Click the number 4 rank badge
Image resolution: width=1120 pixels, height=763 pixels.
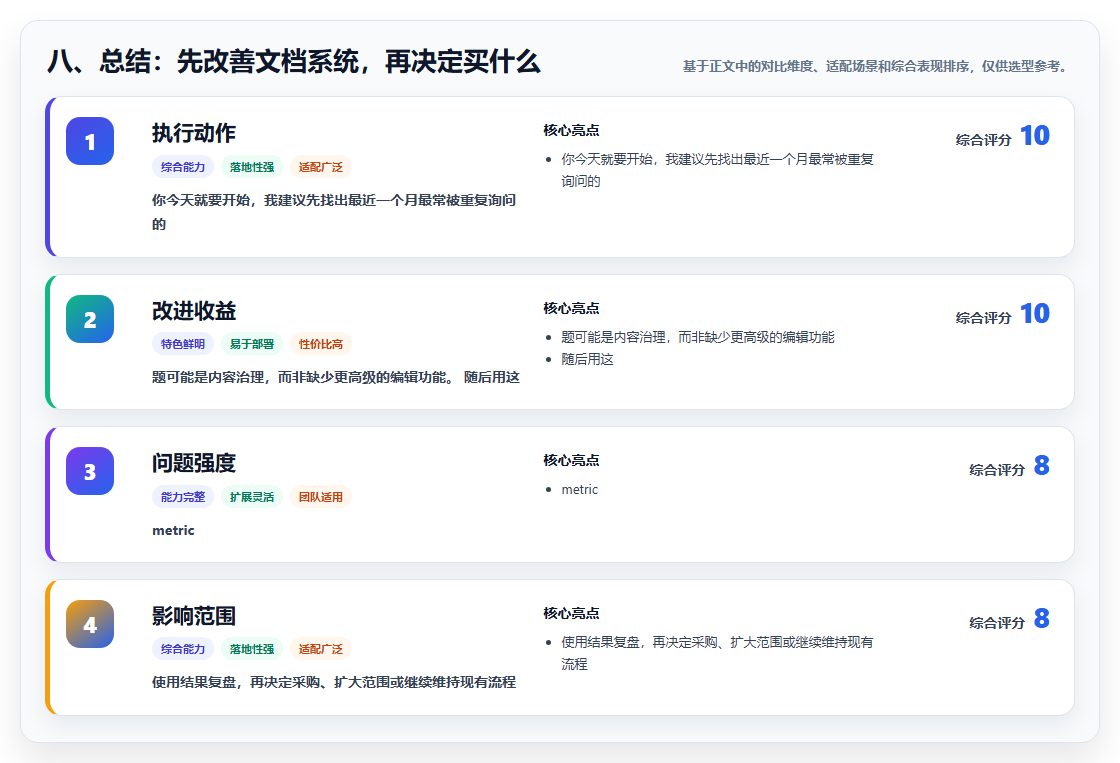point(90,624)
